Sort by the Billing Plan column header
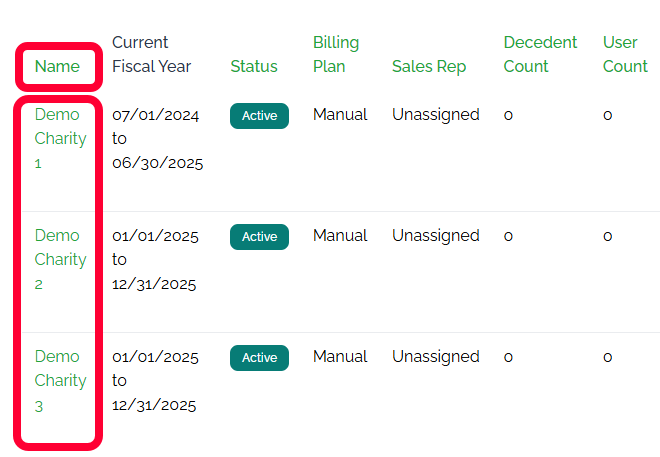This screenshot has height=457, width=660. click(336, 55)
